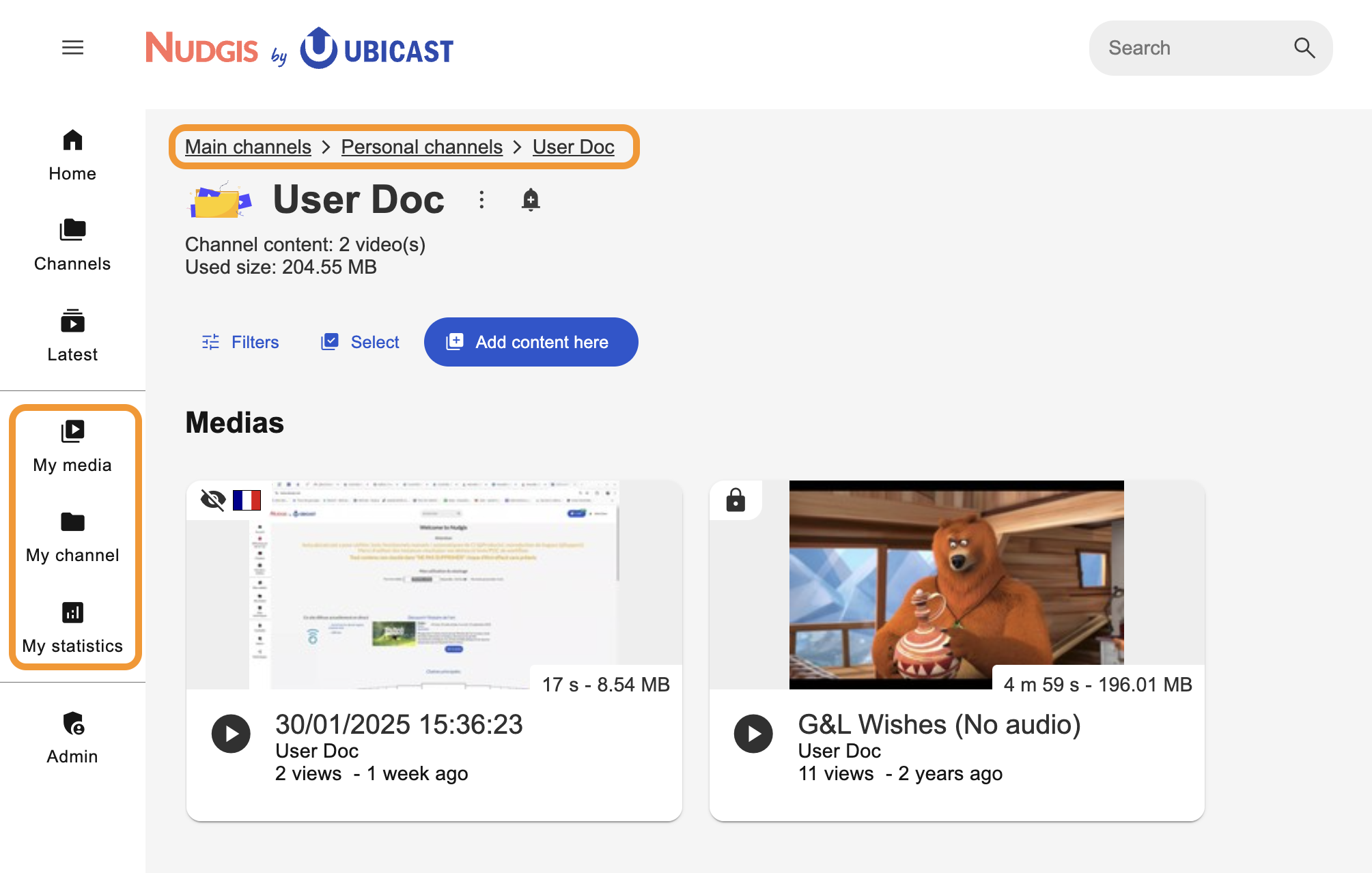Screen dimensions: 1372x873
Task: Click the User Doc channel folder icon
Action: click(220, 200)
